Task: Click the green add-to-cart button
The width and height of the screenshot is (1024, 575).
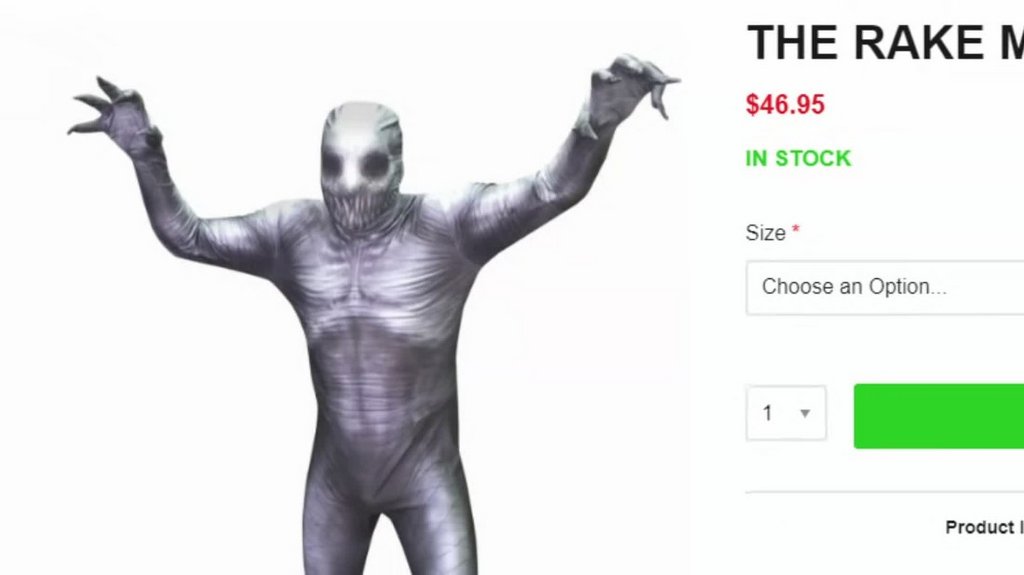Action: tap(938, 416)
